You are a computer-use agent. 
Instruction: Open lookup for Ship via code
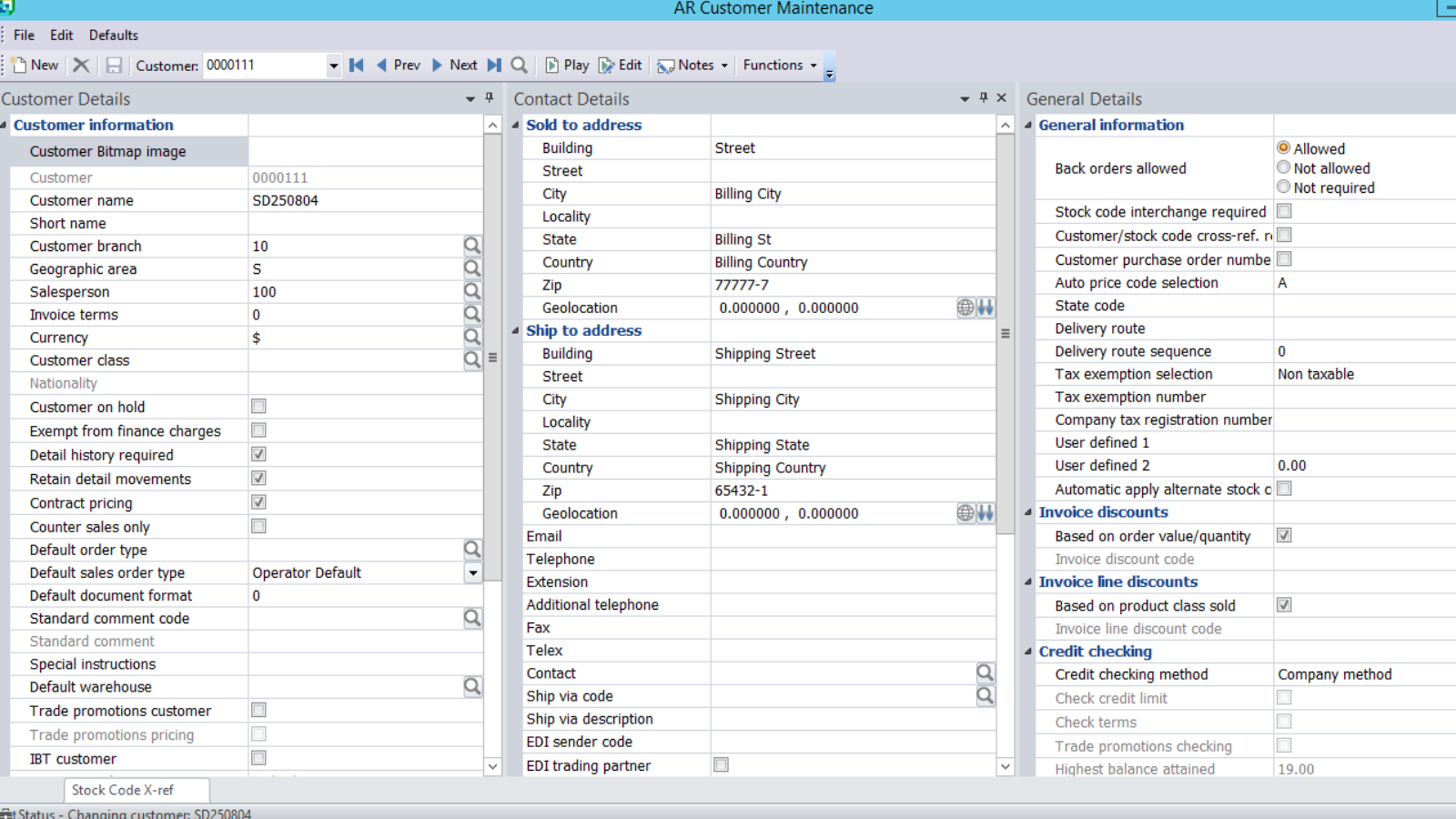pos(985,696)
